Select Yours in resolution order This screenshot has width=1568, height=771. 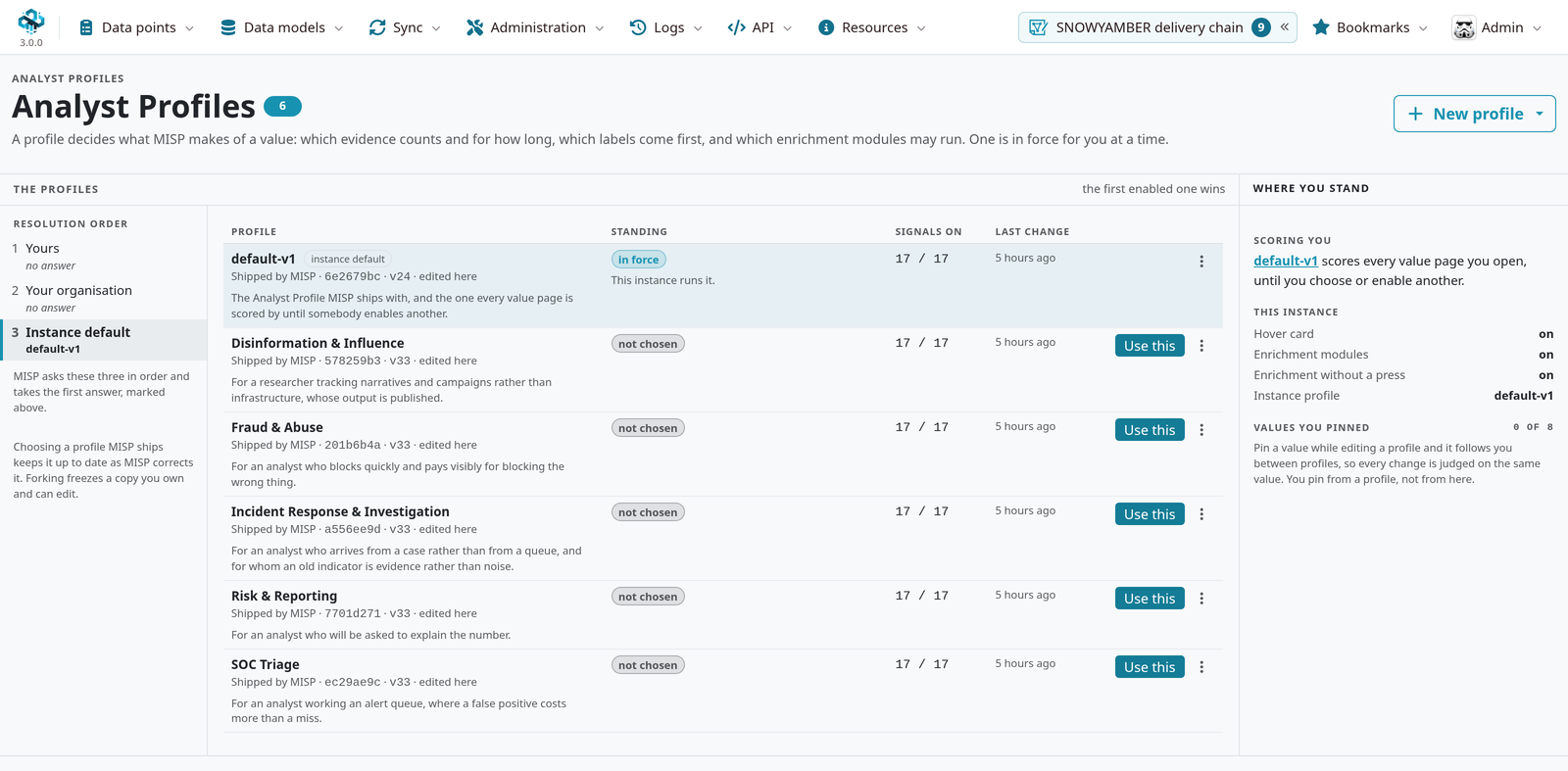click(103, 256)
